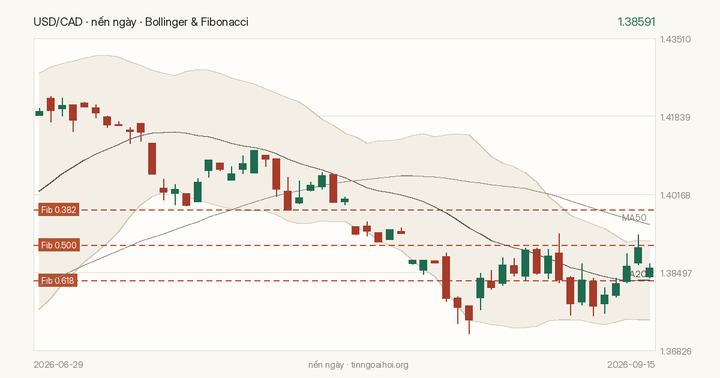Click the 1.40168 price axis label
The height and width of the screenshot is (378, 720).
[675, 195]
